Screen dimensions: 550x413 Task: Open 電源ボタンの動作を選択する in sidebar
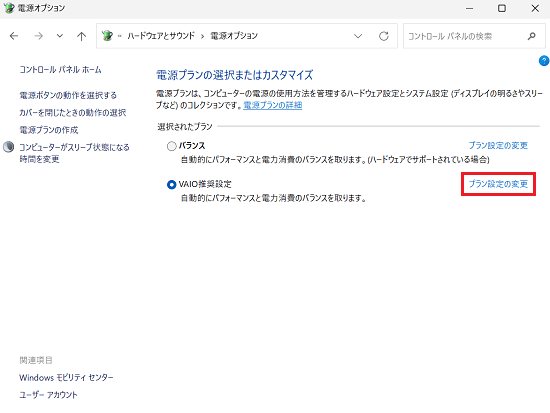pyautogui.click(x=68, y=95)
